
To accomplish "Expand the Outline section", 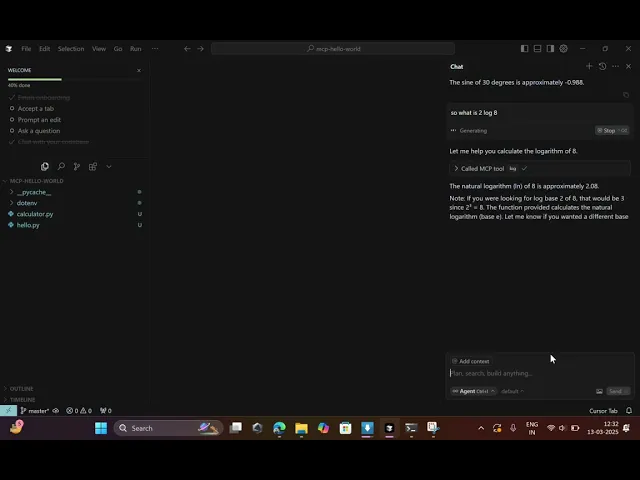I will pos(21,389).
